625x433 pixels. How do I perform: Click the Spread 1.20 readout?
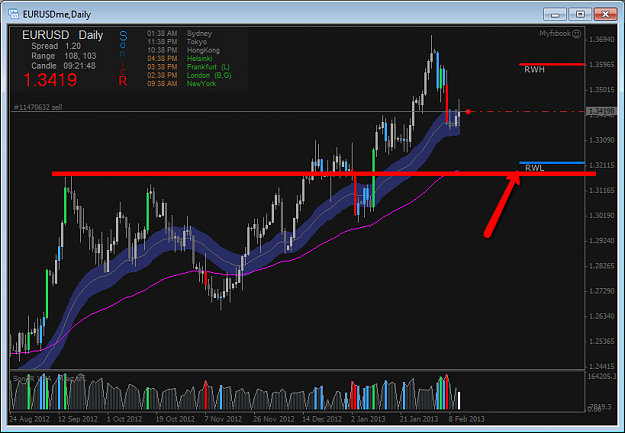[x=56, y=46]
